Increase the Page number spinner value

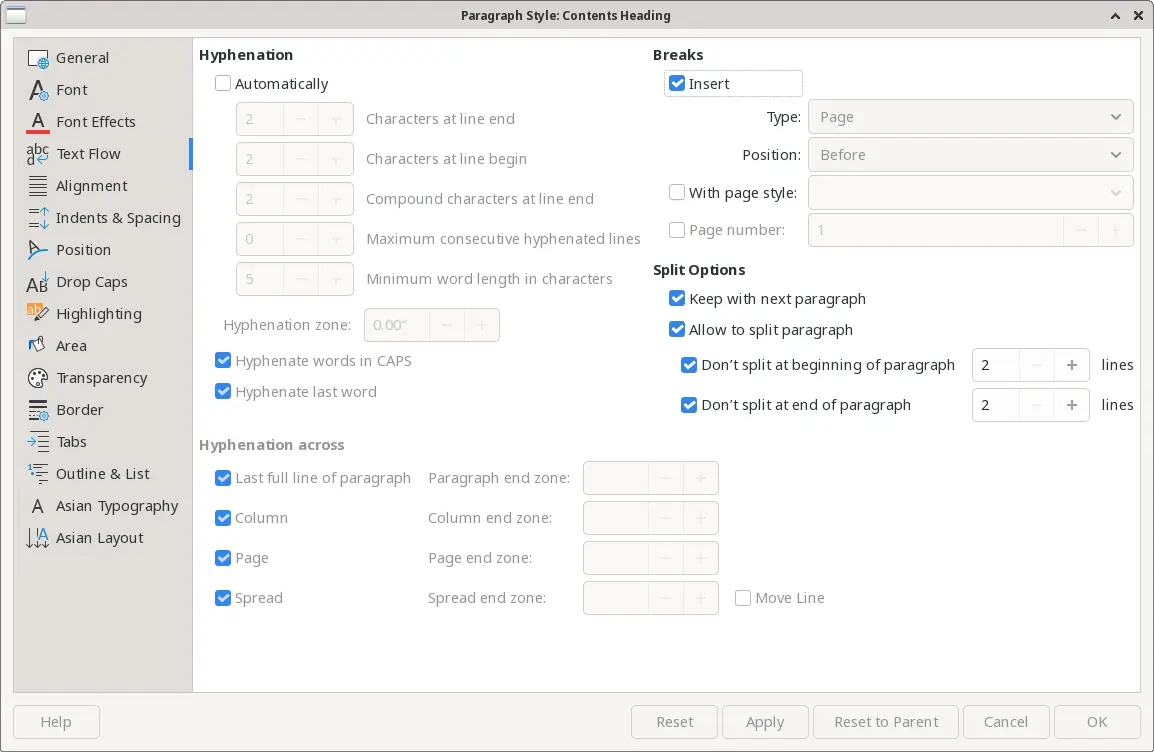click(1116, 230)
